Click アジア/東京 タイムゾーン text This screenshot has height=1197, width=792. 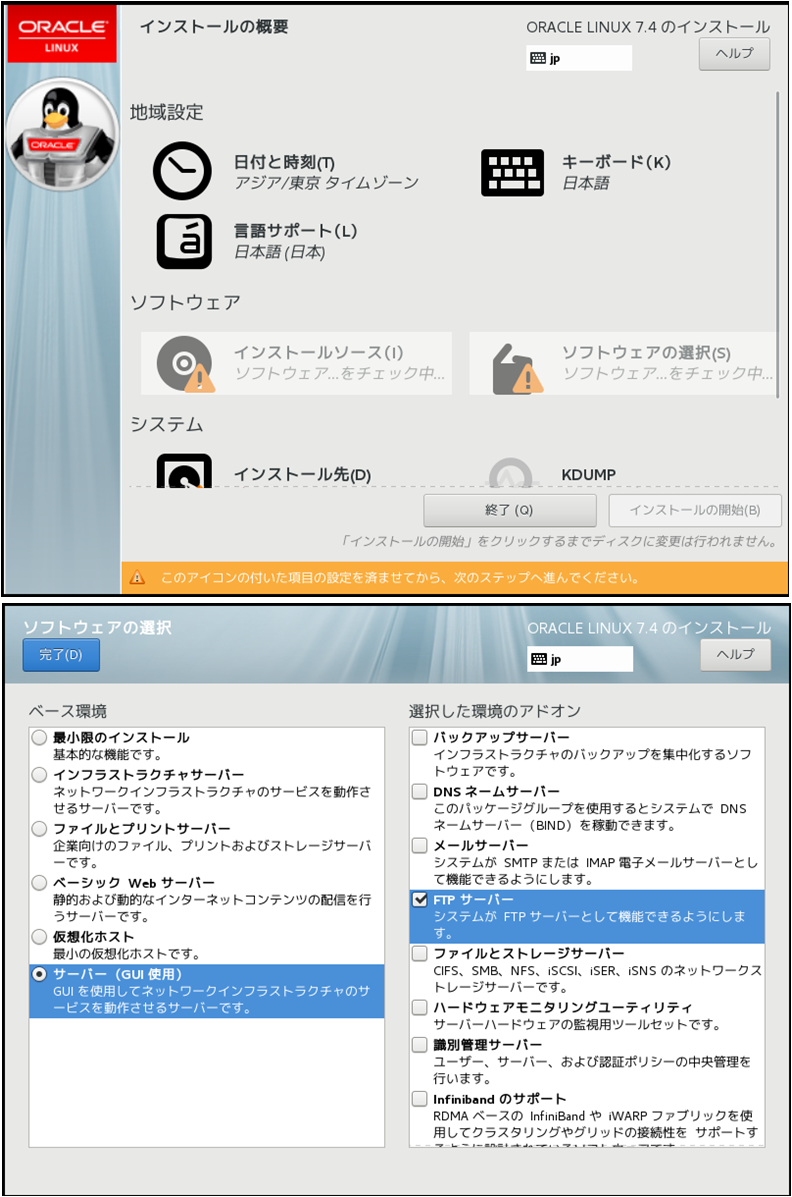point(326,183)
